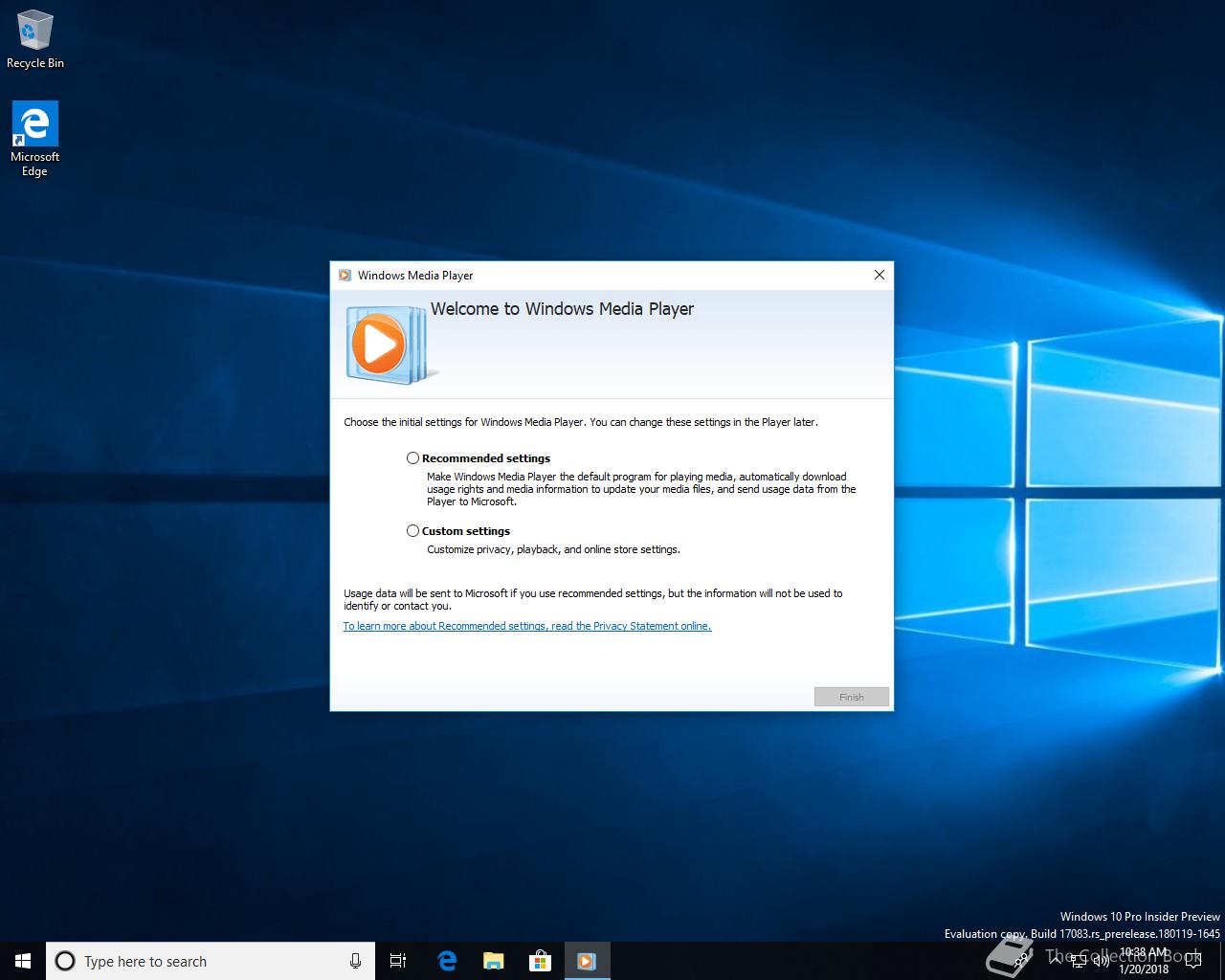Activate the search microphone icon
The height and width of the screenshot is (980, 1225).
pos(355,961)
